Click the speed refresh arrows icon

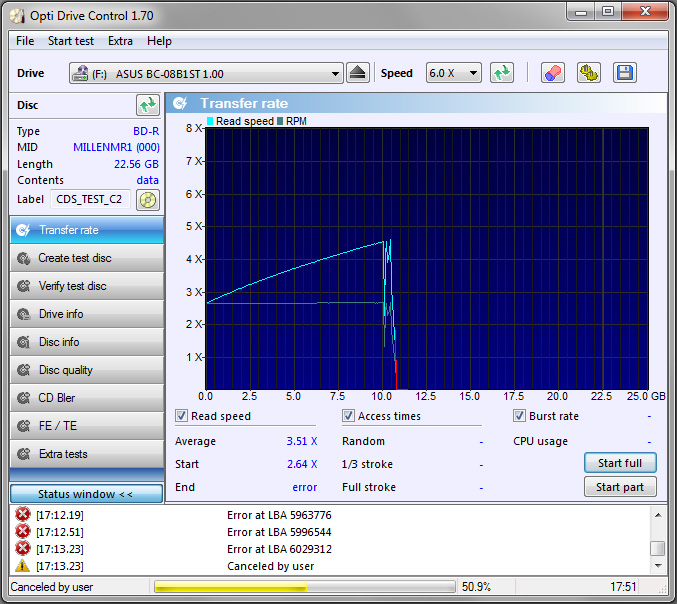click(502, 73)
